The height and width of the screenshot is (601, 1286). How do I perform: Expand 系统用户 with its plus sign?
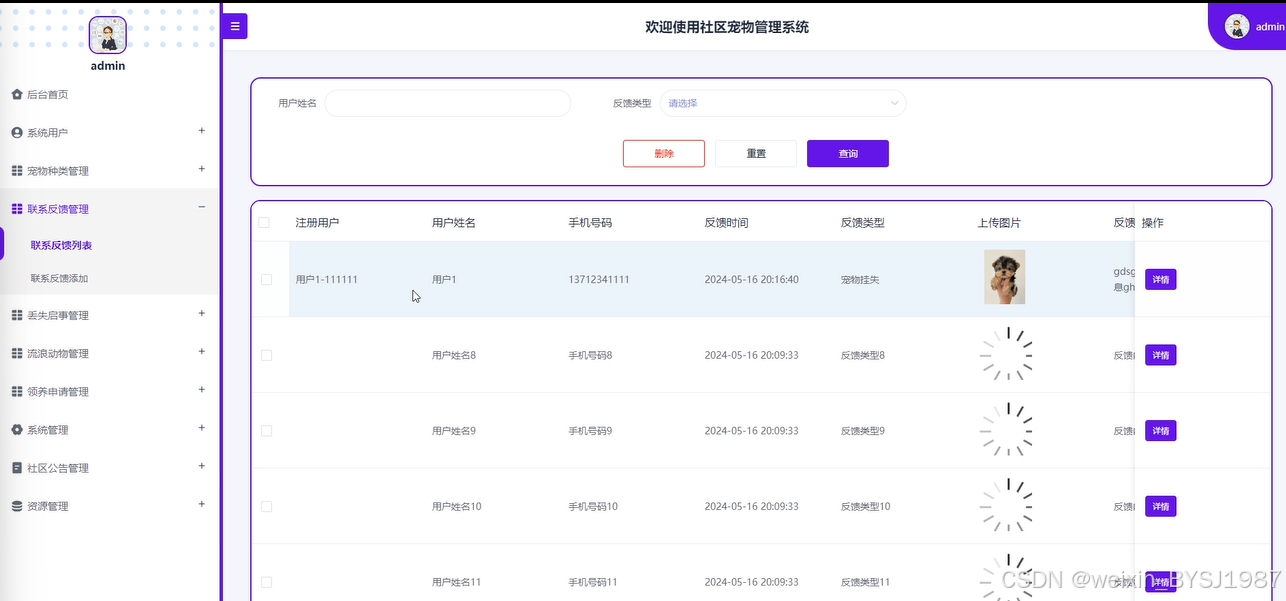pos(201,130)
